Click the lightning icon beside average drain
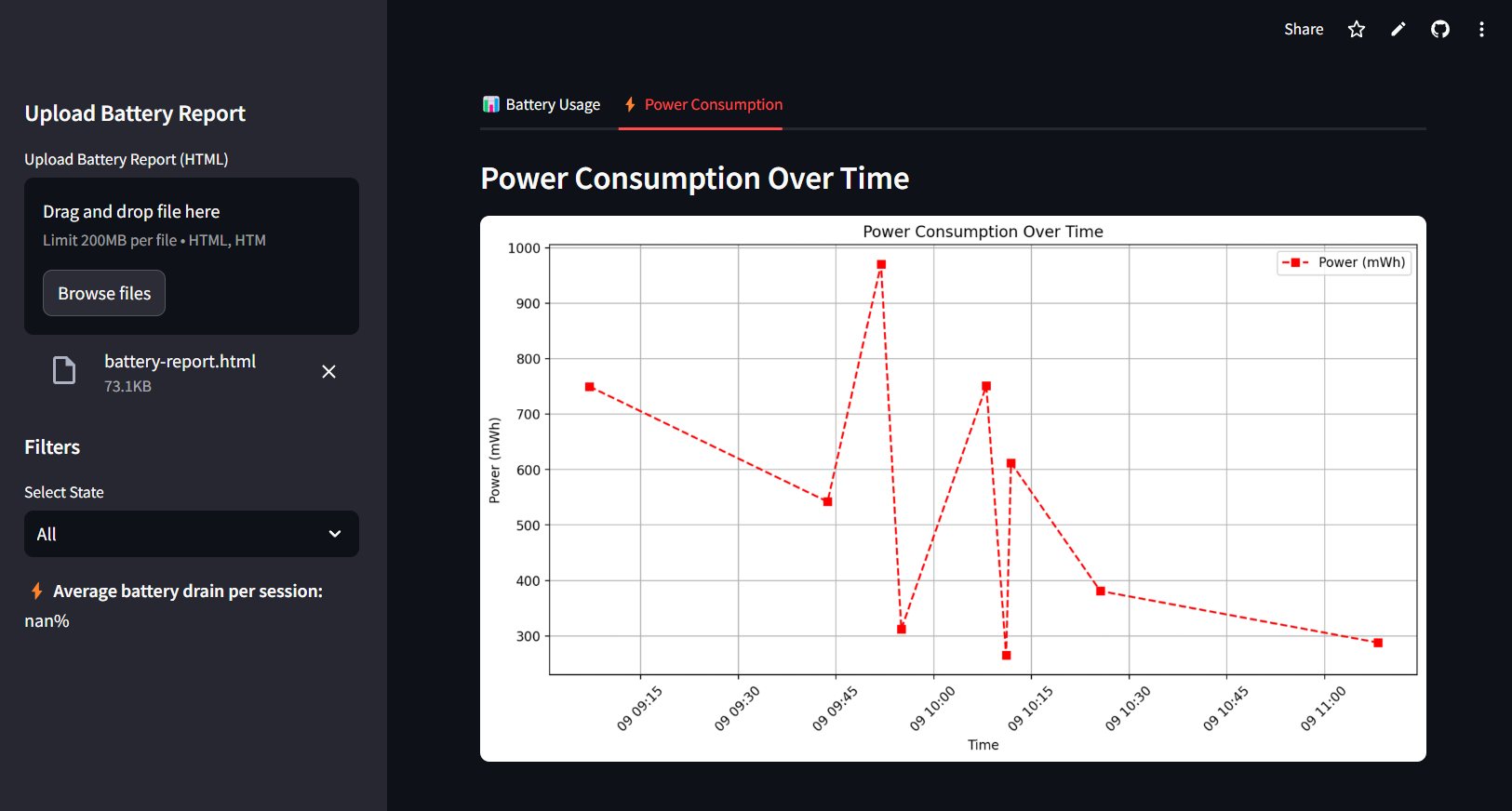This screenshot has height=811, width=1512. (36, 591)
